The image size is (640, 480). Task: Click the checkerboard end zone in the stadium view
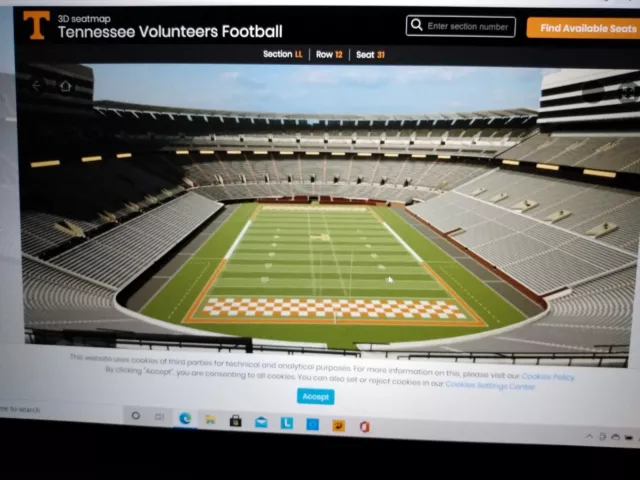(x=333, y=309)
